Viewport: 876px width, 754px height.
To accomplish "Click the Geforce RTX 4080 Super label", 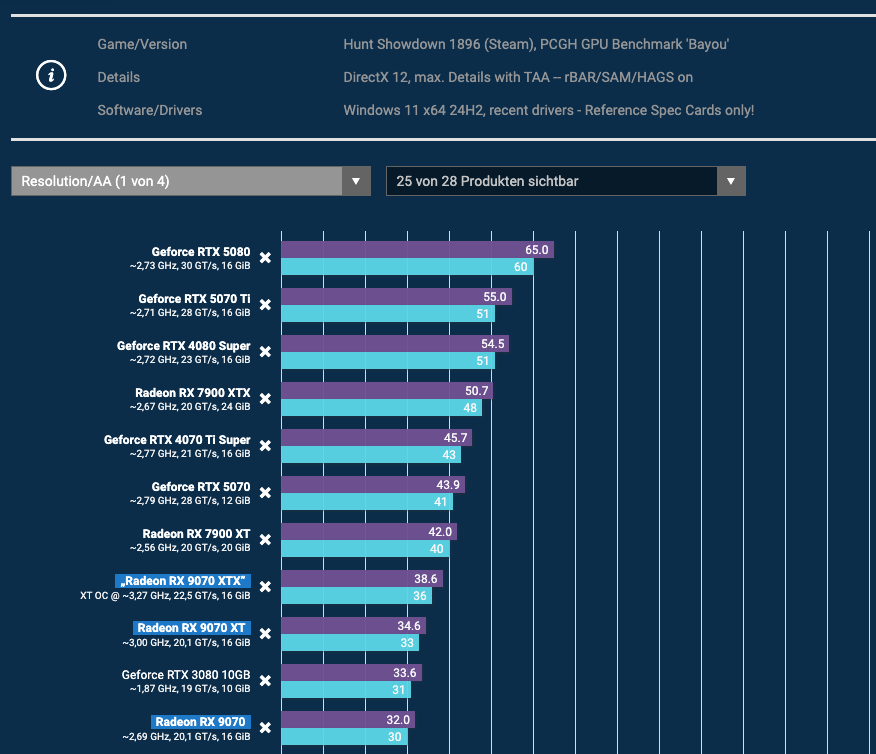I will pos(183,346).
